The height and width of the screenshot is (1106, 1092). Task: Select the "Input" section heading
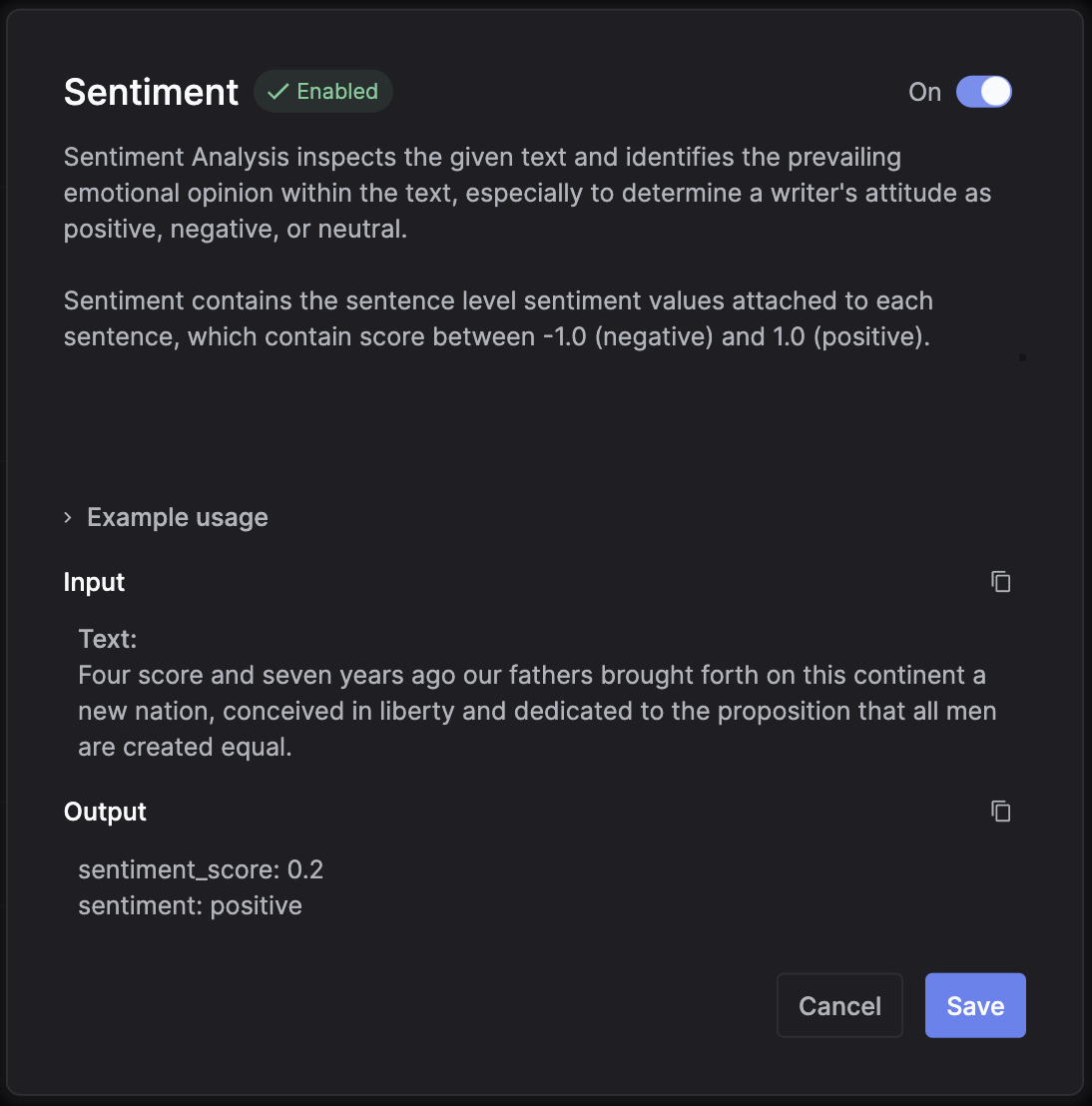click(x=94, y=582)
